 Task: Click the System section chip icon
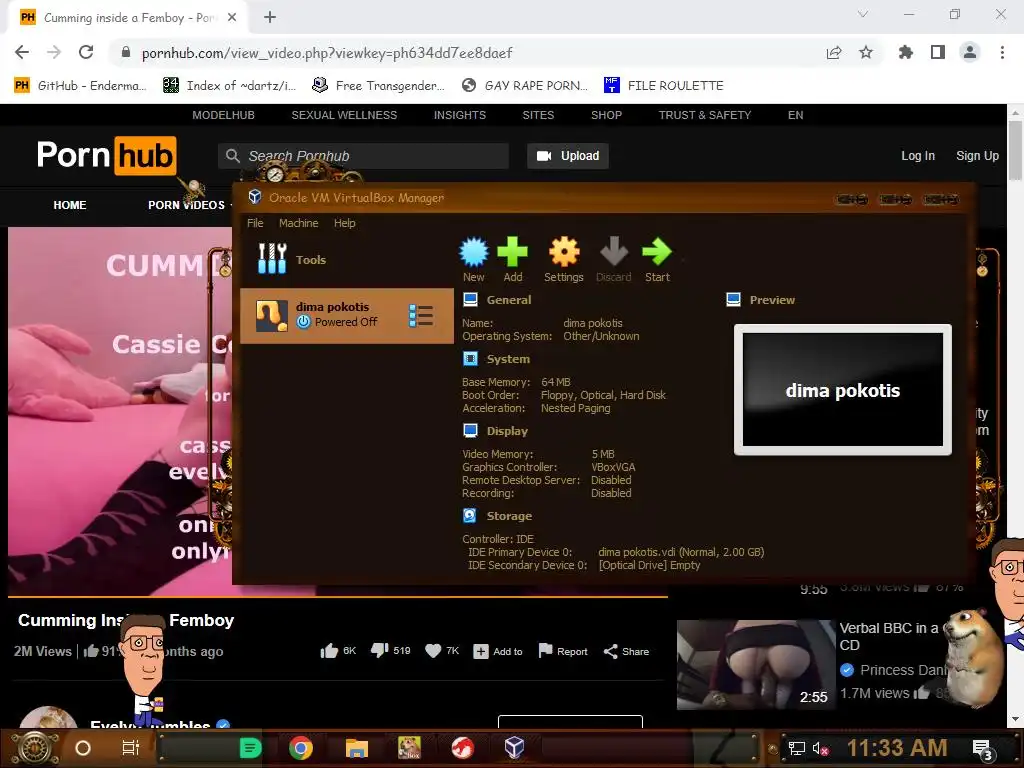(x=470, y=359)
